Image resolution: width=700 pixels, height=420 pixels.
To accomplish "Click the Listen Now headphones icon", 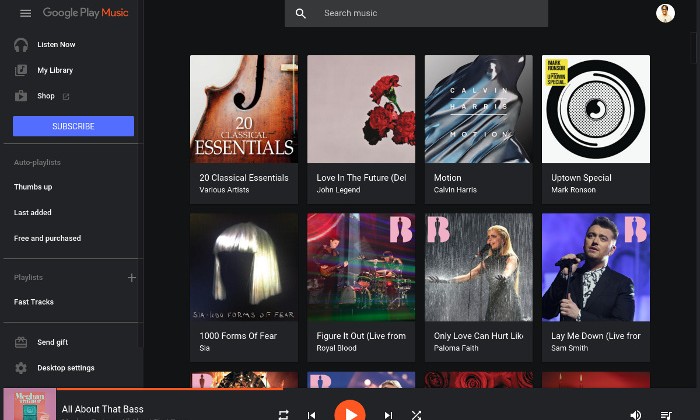I will [21, 45].
